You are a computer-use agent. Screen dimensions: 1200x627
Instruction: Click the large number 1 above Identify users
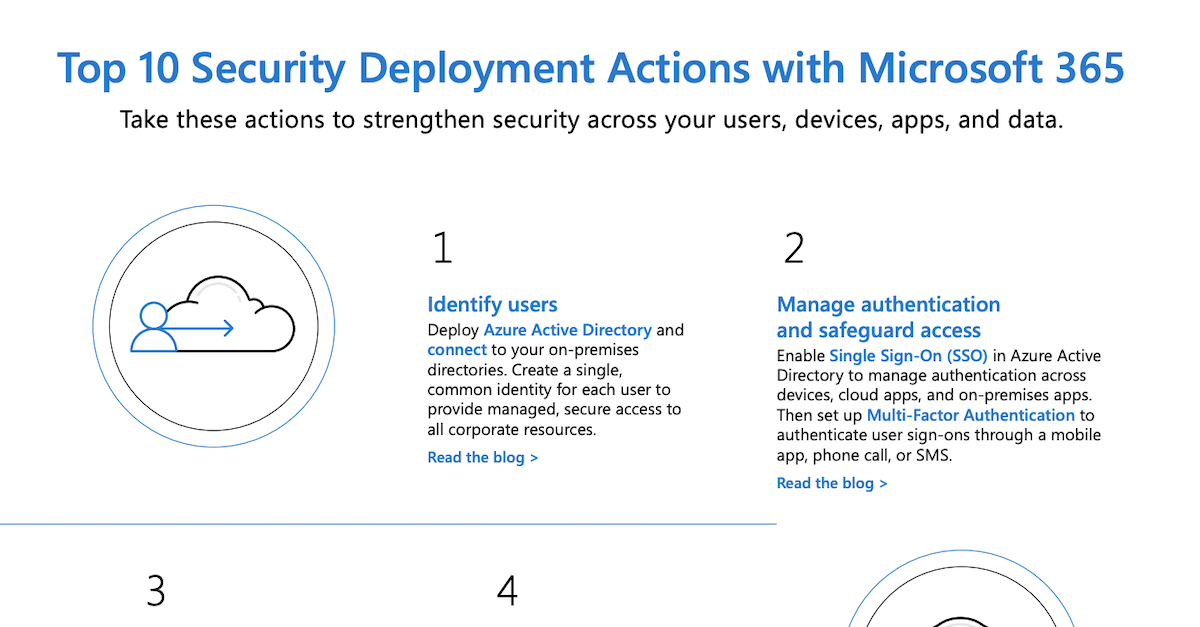pyautogui.click(x=441, y=248)
